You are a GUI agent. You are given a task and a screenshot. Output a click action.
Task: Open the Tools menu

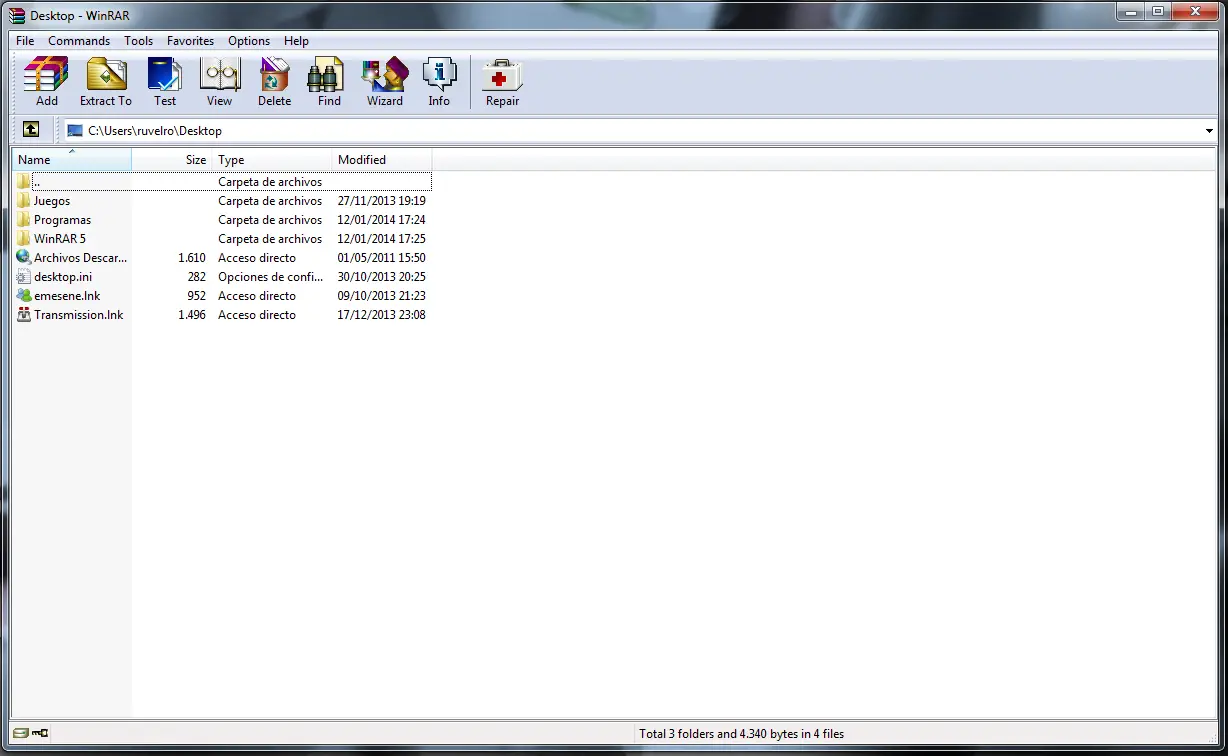point(139,41)
